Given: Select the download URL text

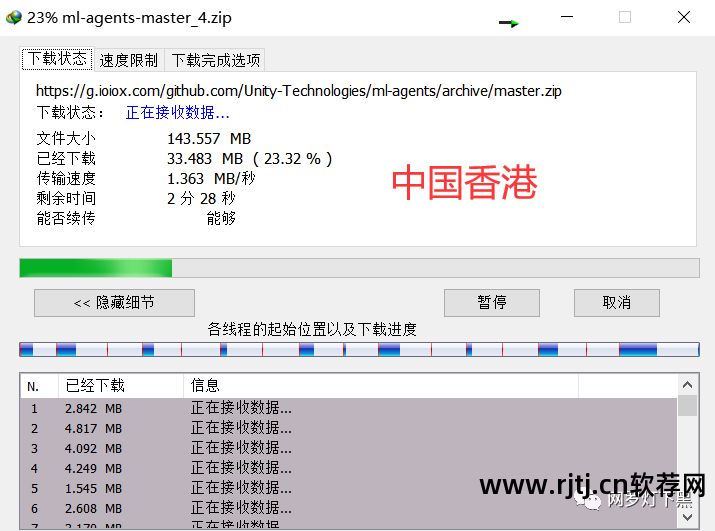Looking at the screenshot, I should pos(299,91).
